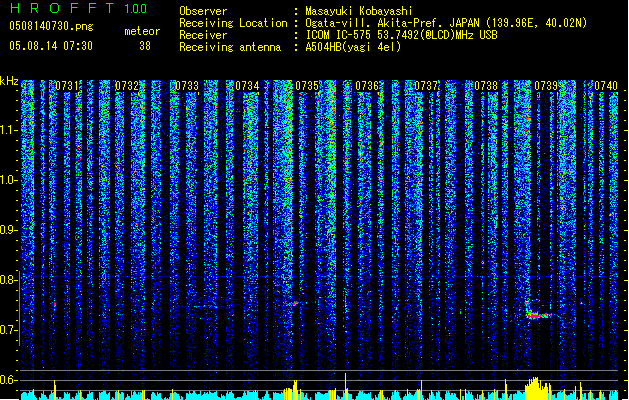Click the 0733 time marker

tap(187, 86)
